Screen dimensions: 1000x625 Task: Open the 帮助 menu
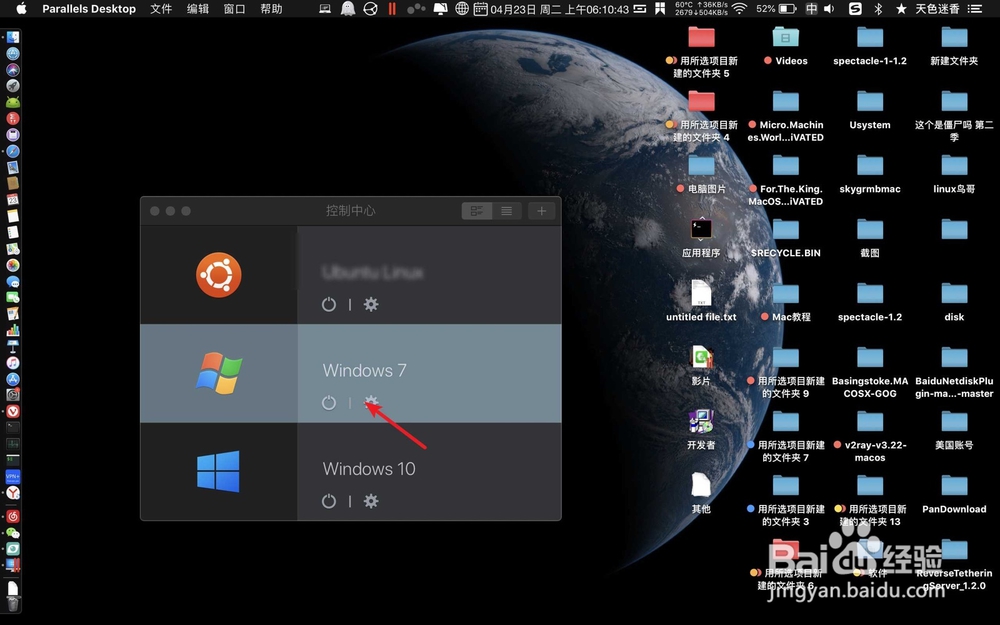click(x=272, y=9)
